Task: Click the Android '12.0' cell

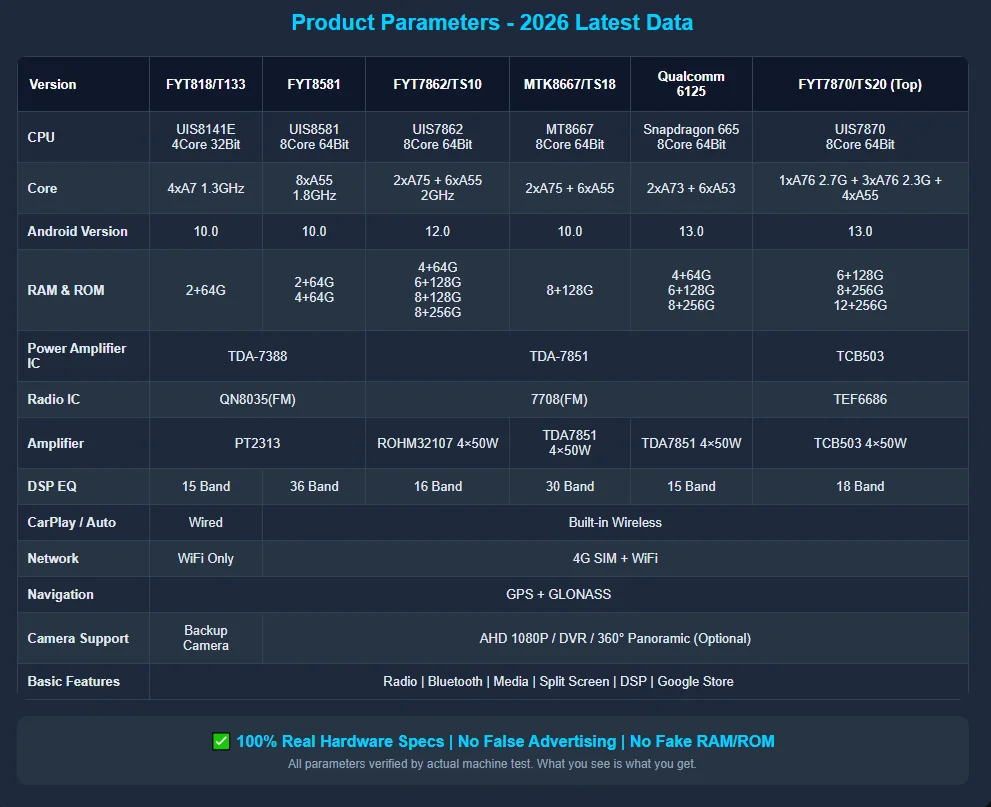Action: (437, 231)
